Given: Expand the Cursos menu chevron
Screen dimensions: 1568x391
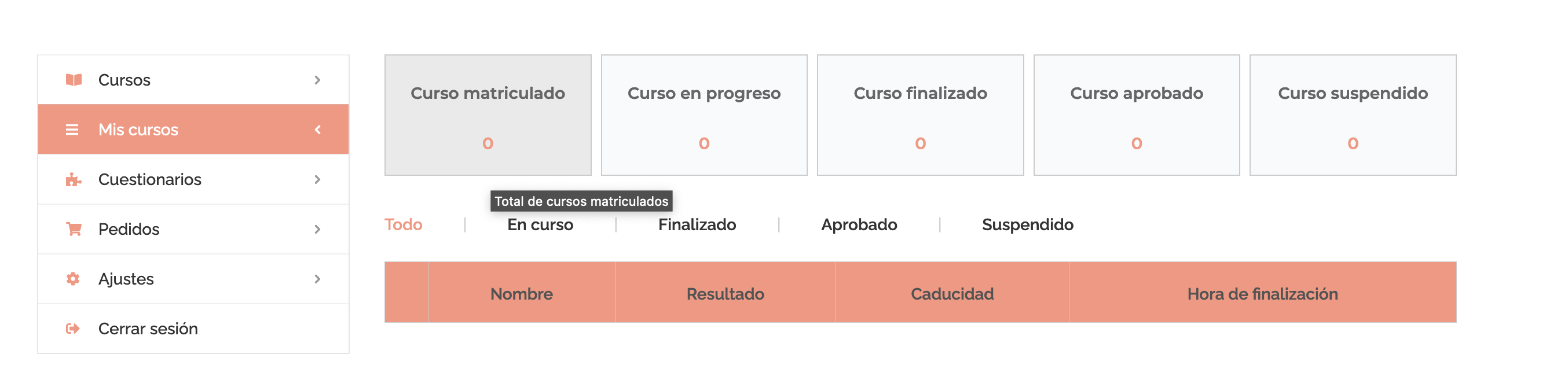Looking at the screenshot, I should [317, 80].
